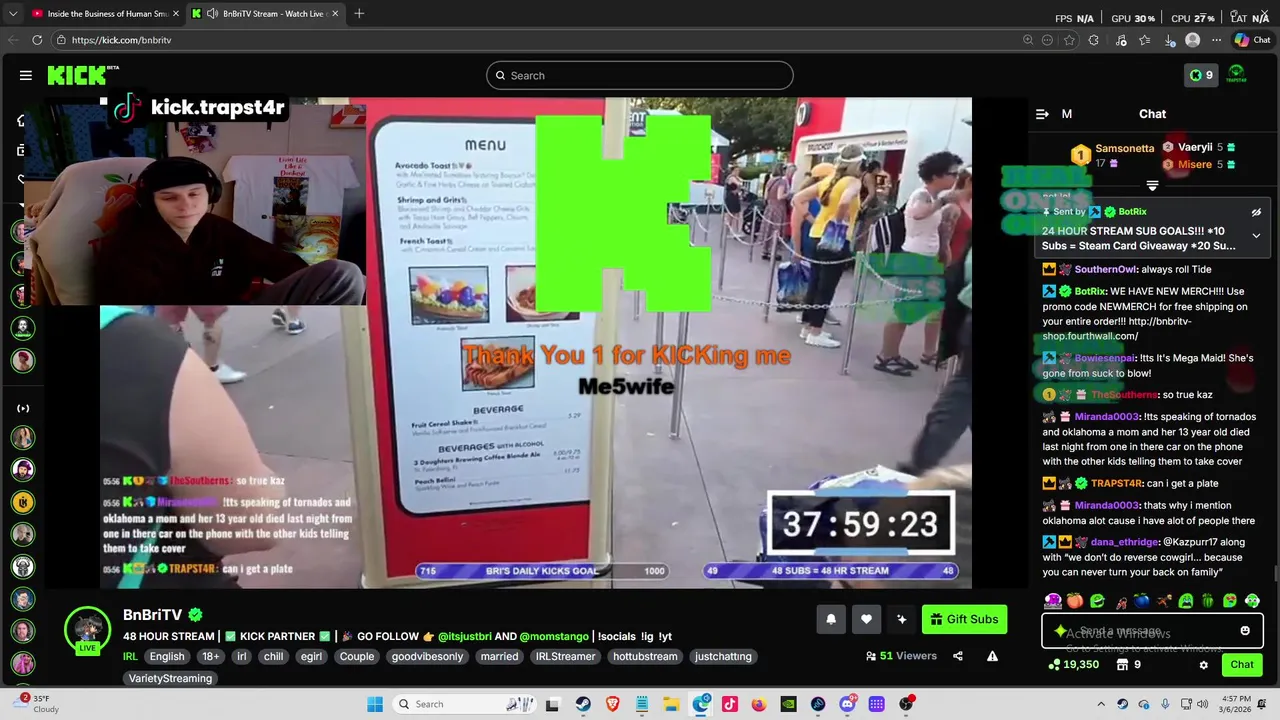Click the Gift Subs button
The image size is (1280, 720).
964,619
